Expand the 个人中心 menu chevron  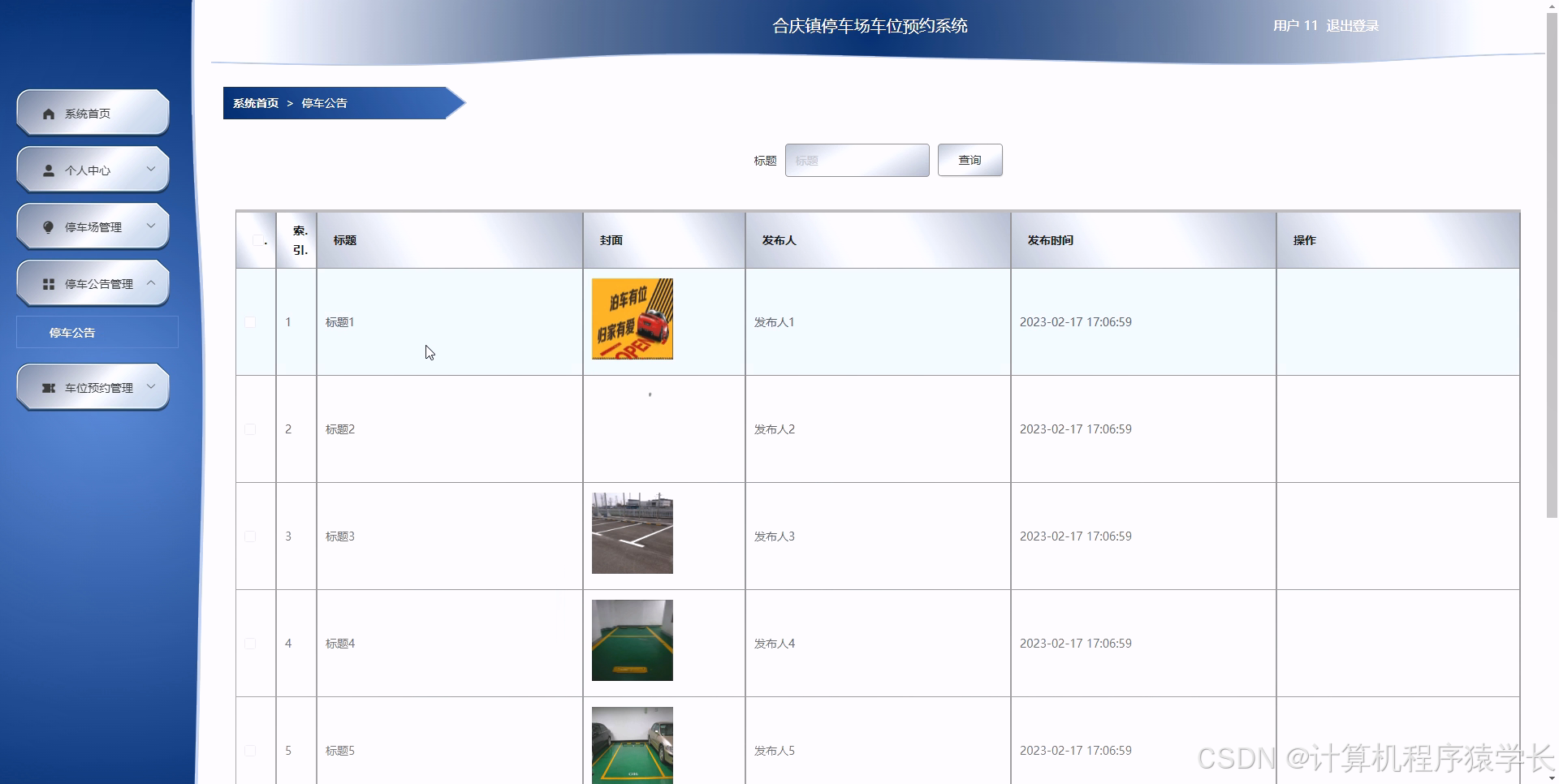(151, 169)
